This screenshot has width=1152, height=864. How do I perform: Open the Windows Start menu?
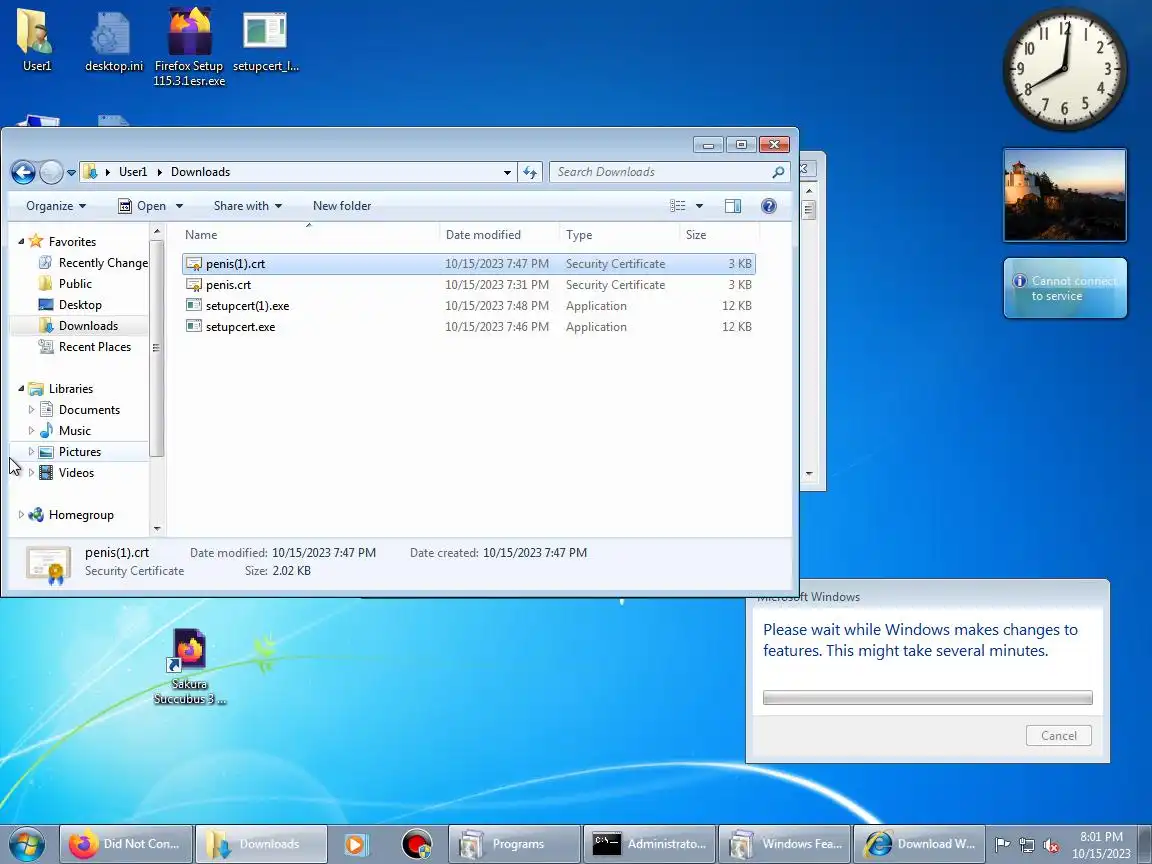(x=27, y=843)
